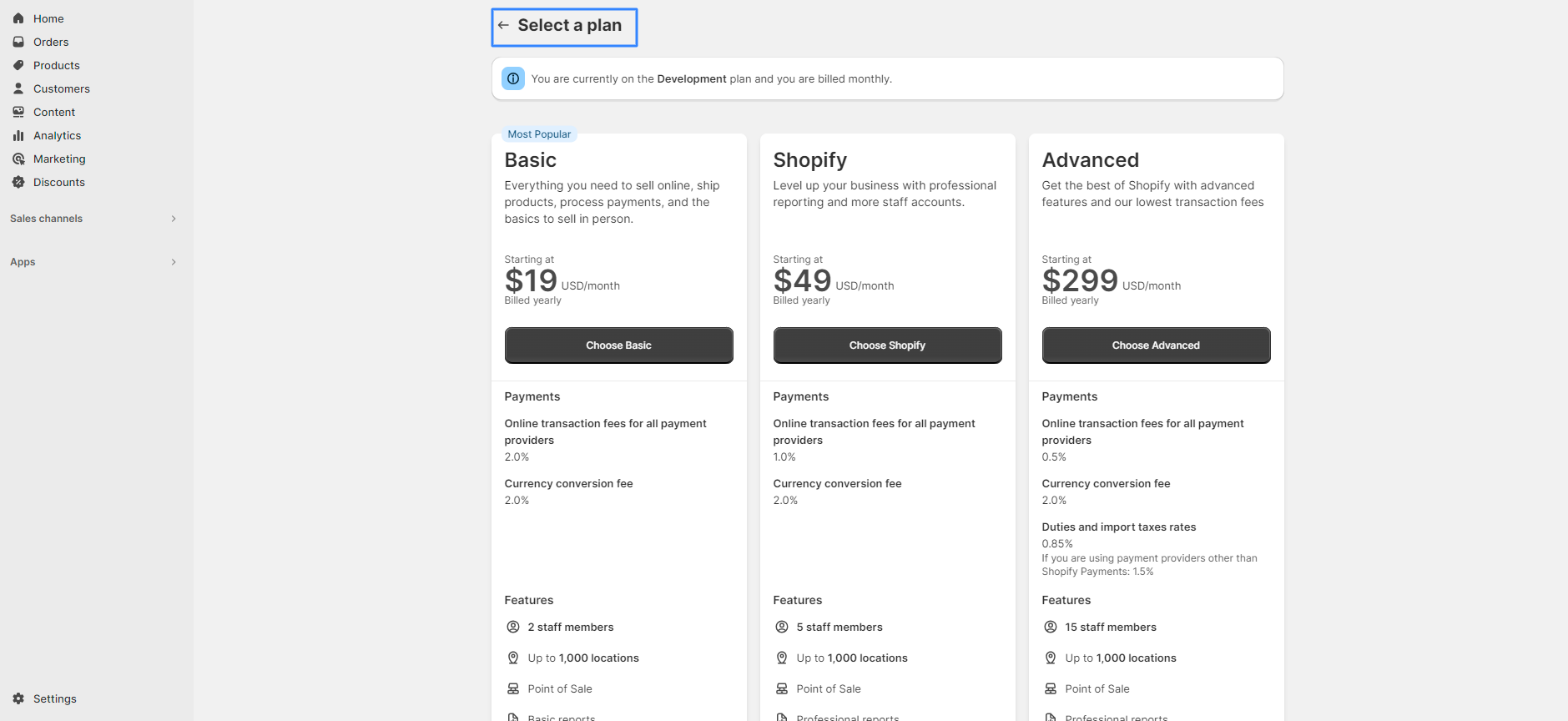Open Analytics from sidebar
Viewport: 1568px width, 721px height.
(58, 135)
